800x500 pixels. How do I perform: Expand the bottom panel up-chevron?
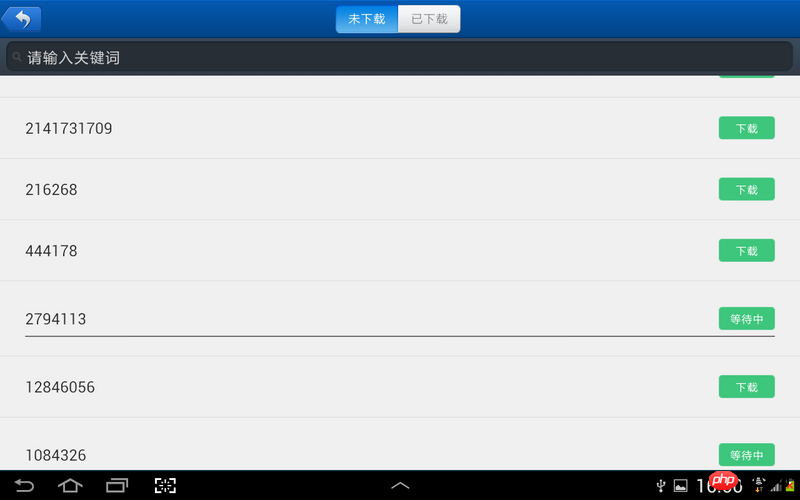pyautogui.click(x=400, y=485)
